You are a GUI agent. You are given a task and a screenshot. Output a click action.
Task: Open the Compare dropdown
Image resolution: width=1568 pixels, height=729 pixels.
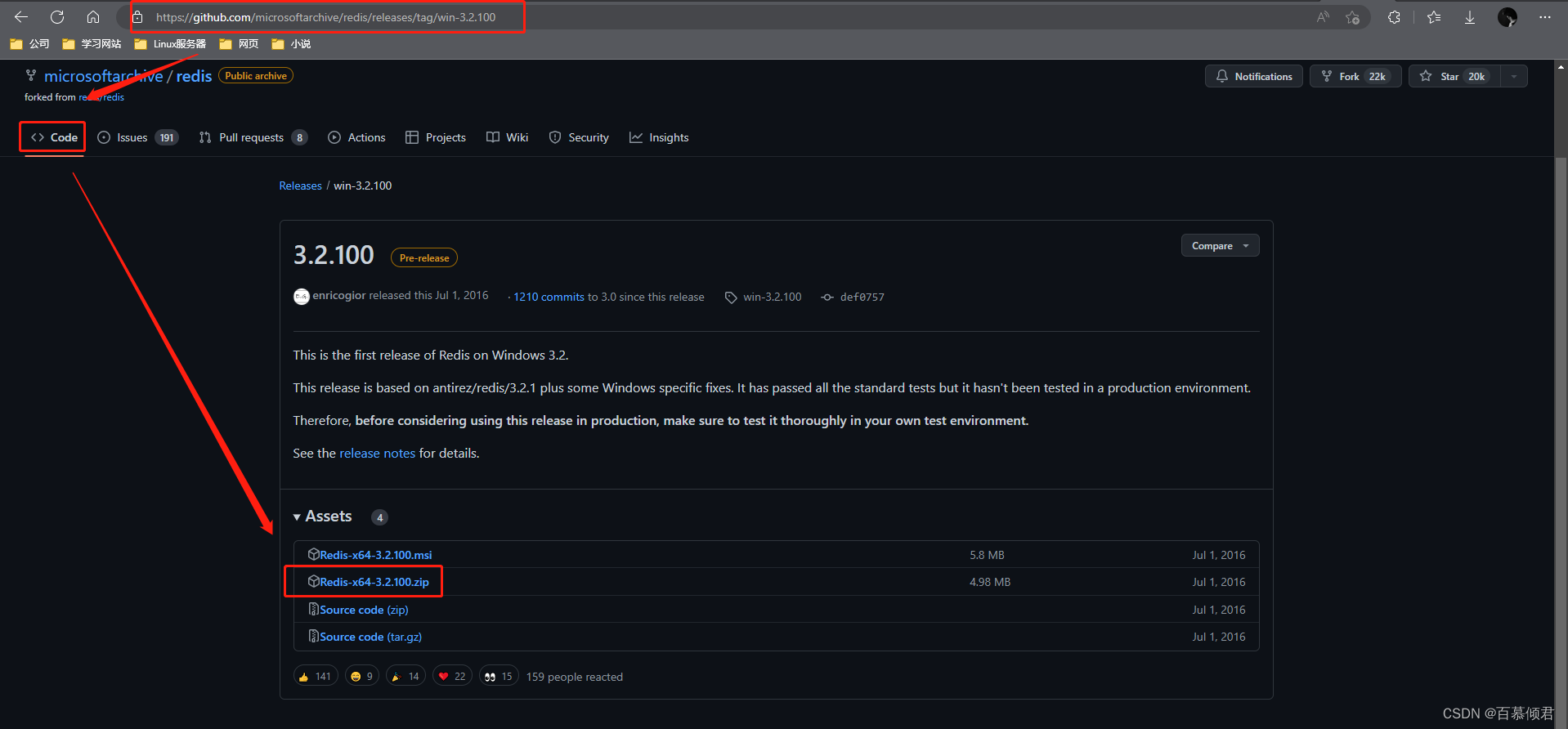click(x=1220, y=245)
